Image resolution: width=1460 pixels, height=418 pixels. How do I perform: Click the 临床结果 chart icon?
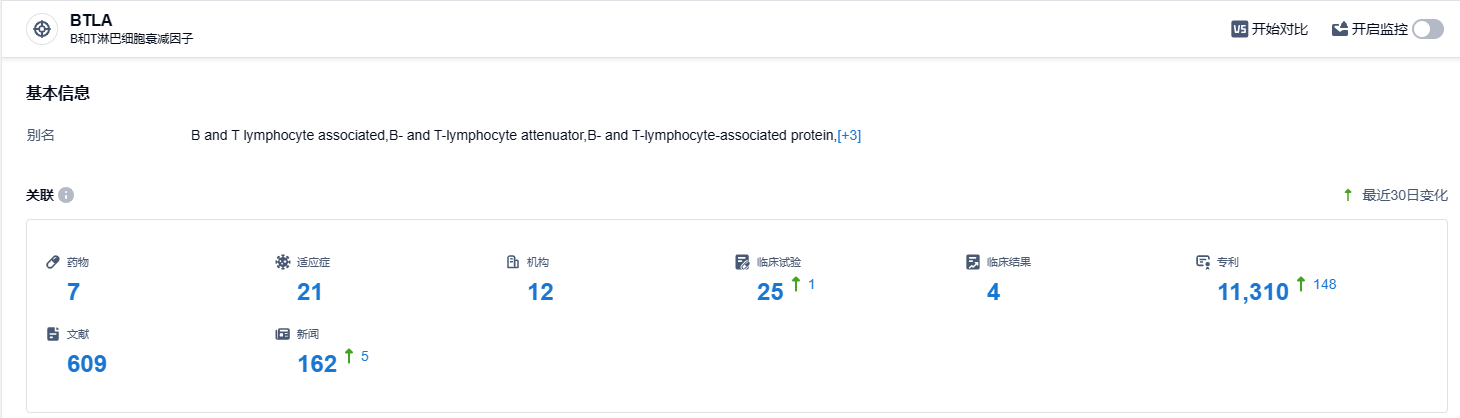tap(972, 262)
